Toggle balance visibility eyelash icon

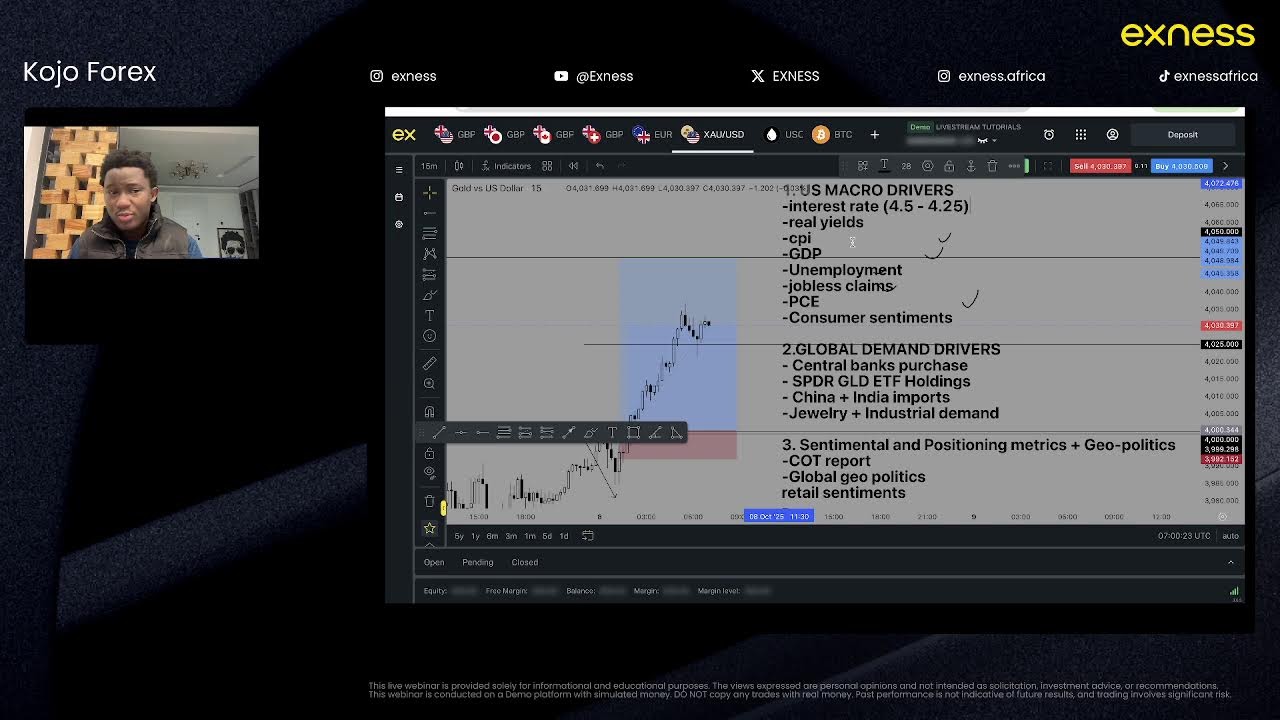click(983, 141)
